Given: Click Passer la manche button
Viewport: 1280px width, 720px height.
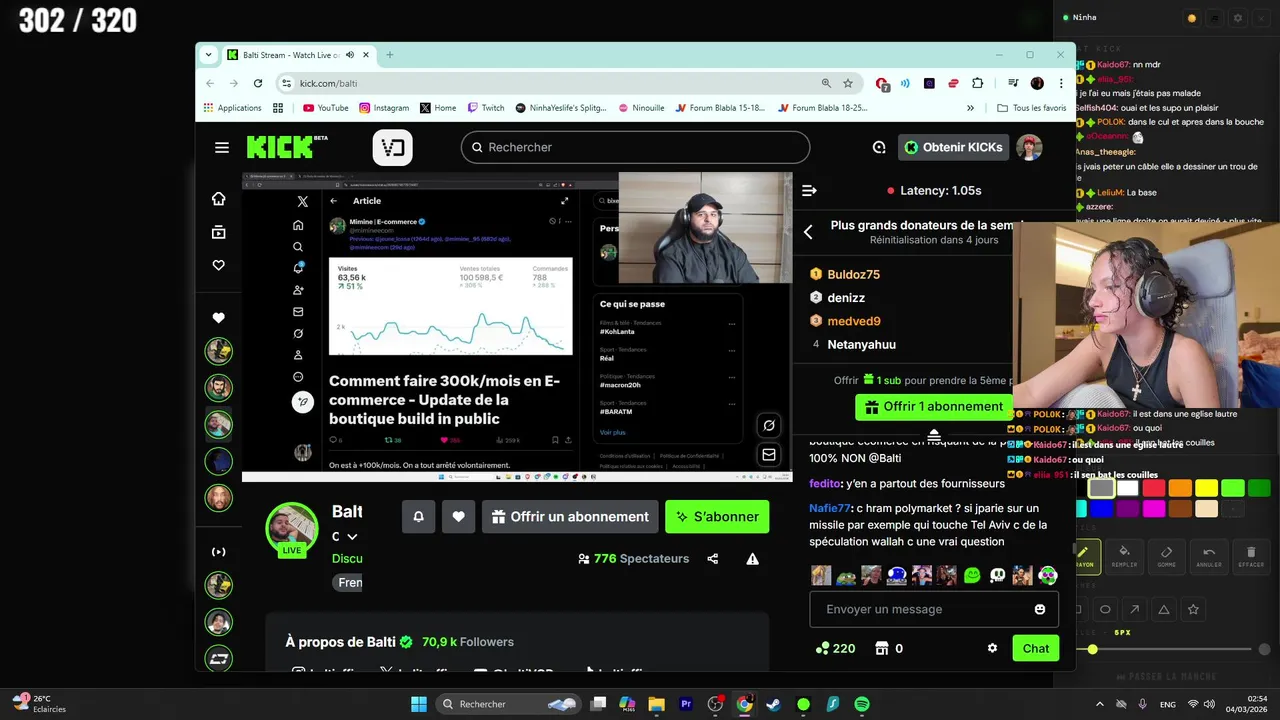Looking at the screenshot, I should coord(1165,677).
